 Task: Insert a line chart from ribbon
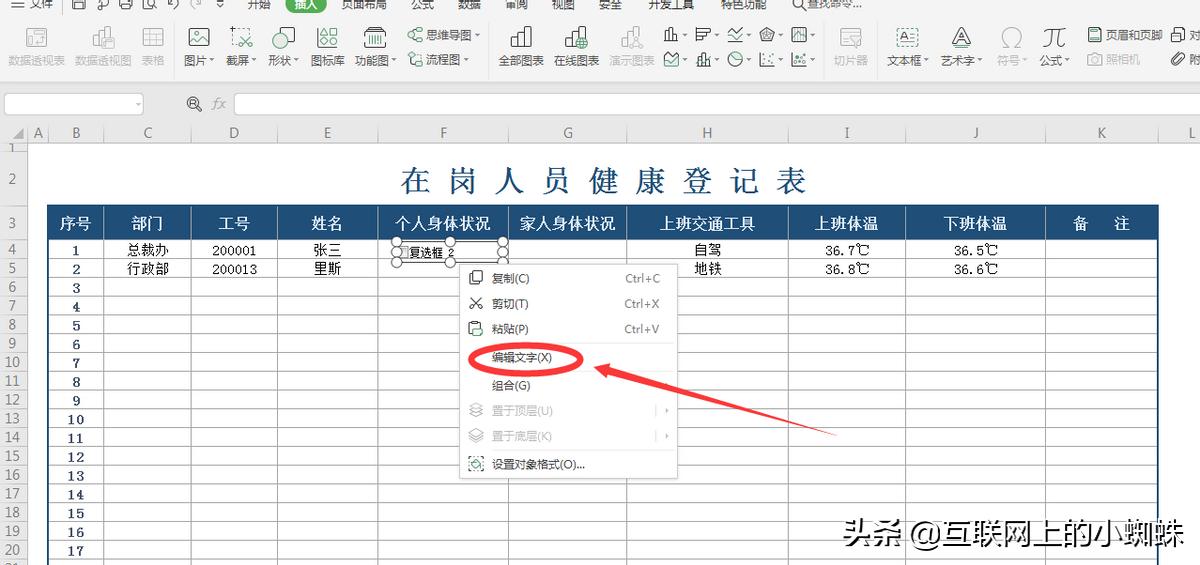735,35
